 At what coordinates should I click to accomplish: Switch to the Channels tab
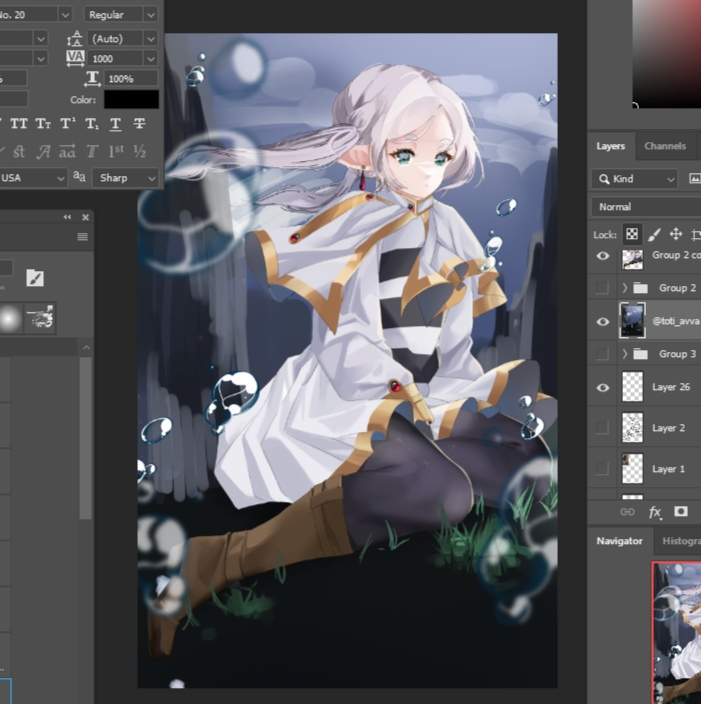[x=665, y=146]
